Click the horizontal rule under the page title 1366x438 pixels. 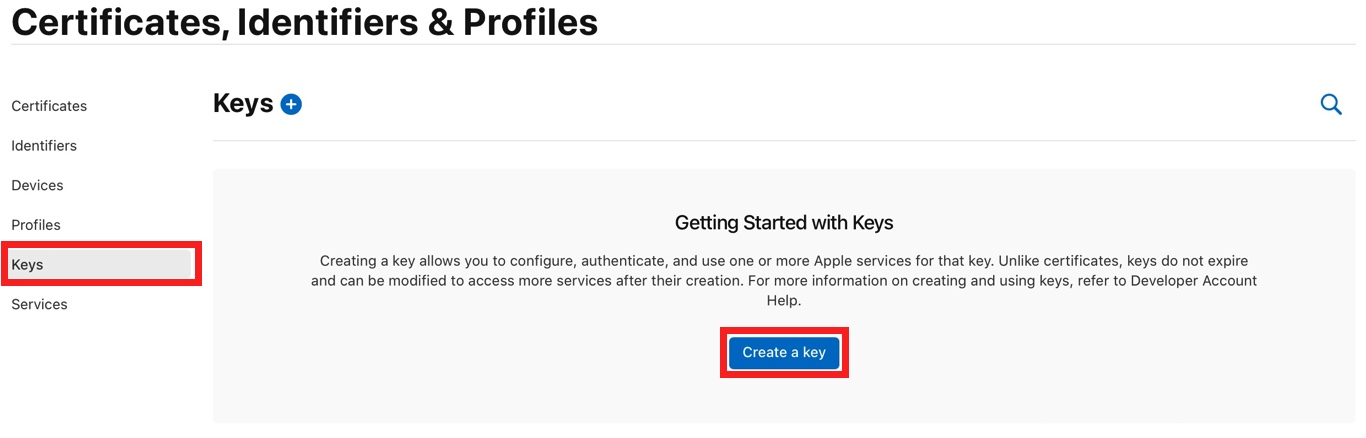(683, 44)
